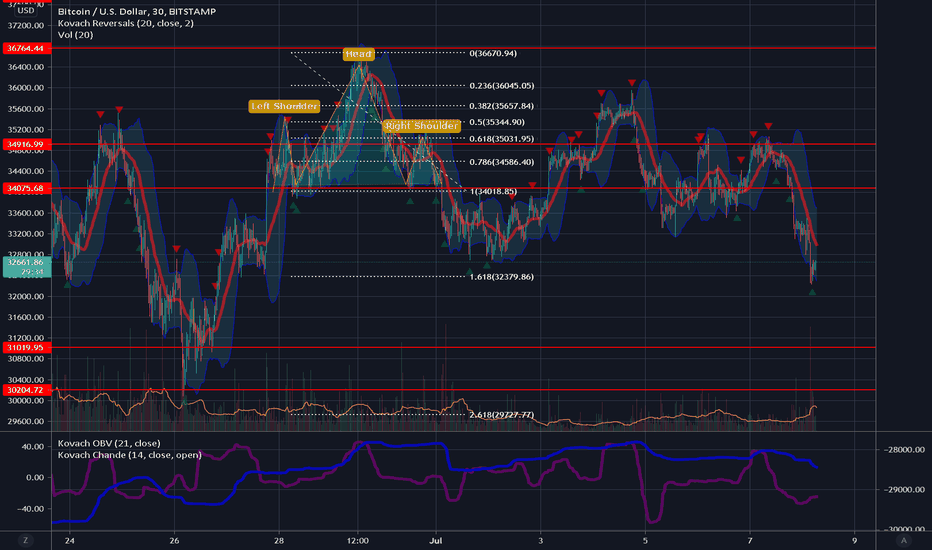This screenshot has width=932, height=550.
Task: Click the 24 date on time axis
Action: click(70, 540)
